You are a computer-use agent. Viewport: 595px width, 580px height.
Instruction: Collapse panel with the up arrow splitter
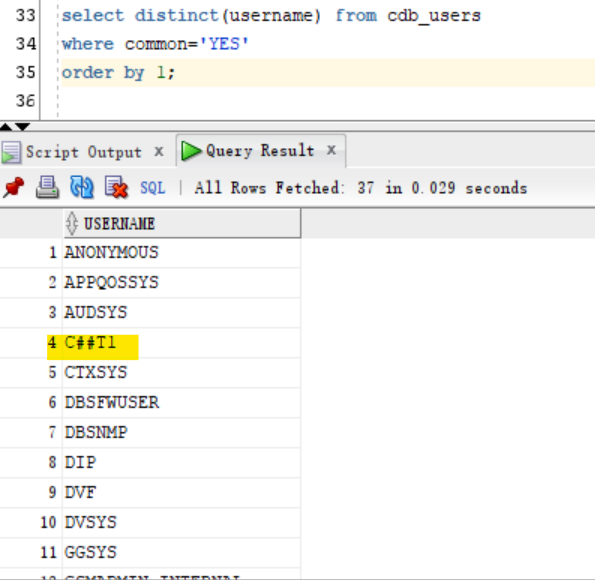pos(6,127)
